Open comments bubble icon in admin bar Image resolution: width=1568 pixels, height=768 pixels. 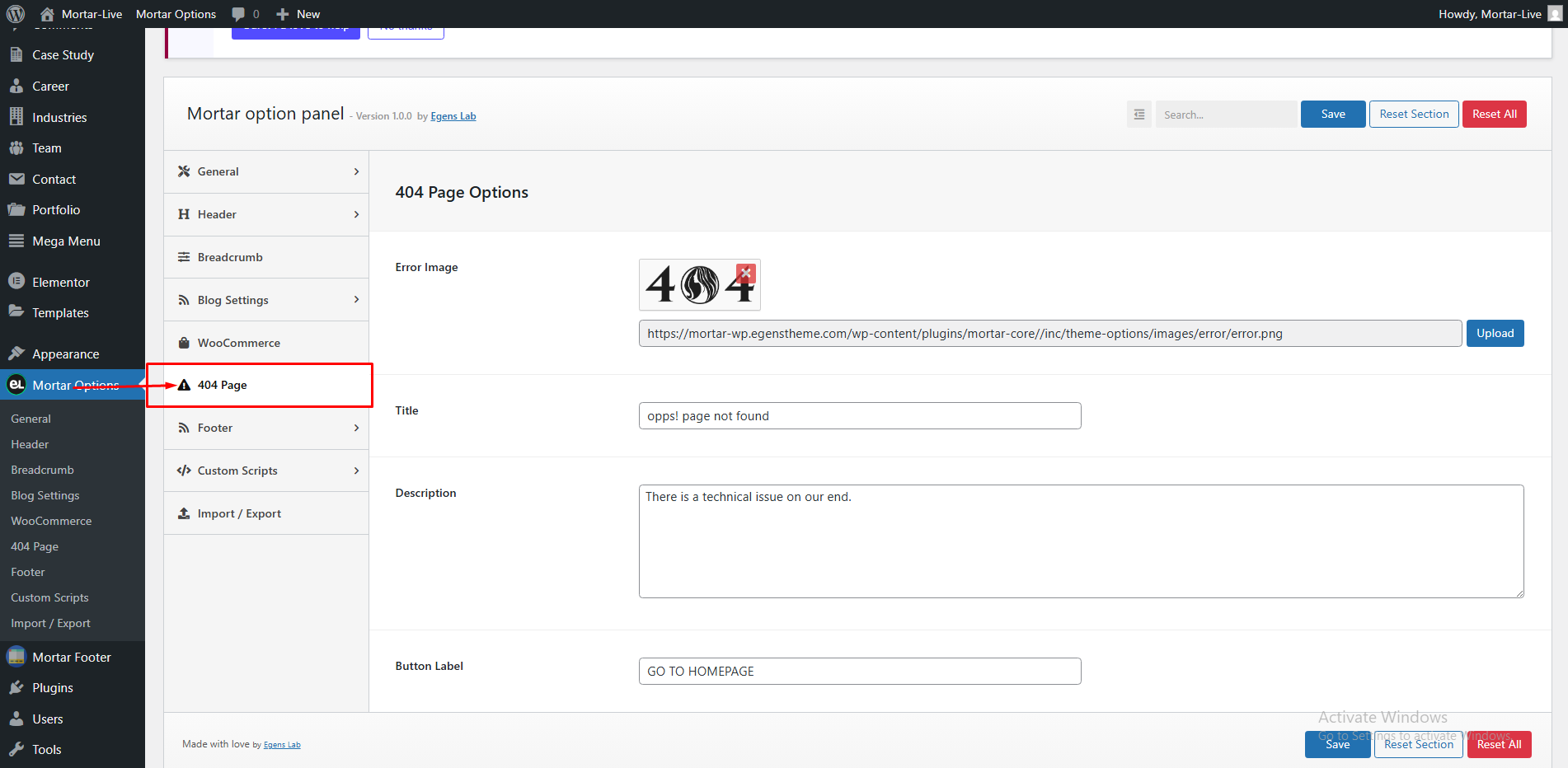(x=238, y=14)
